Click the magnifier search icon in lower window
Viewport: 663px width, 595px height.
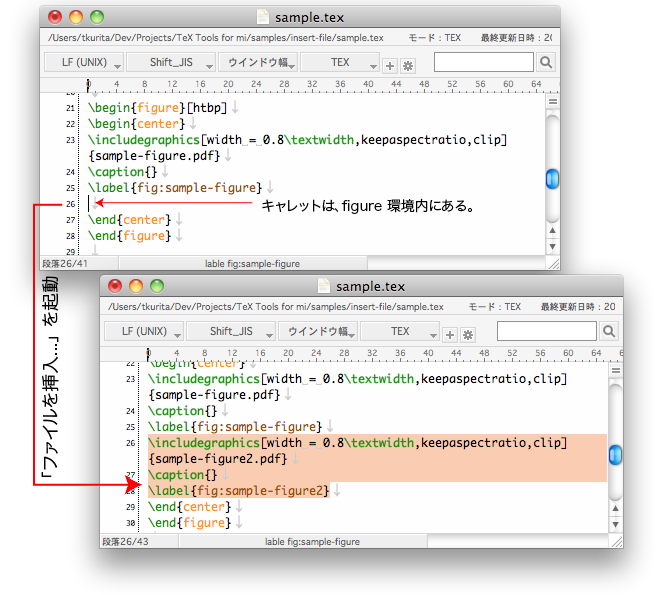click(x=606, y=332)
